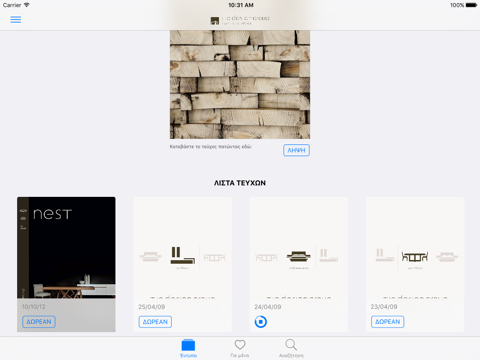This screenshot has width=480, height=360.
Task: Open the nest magazine cover
Action: tap(66, 247)
